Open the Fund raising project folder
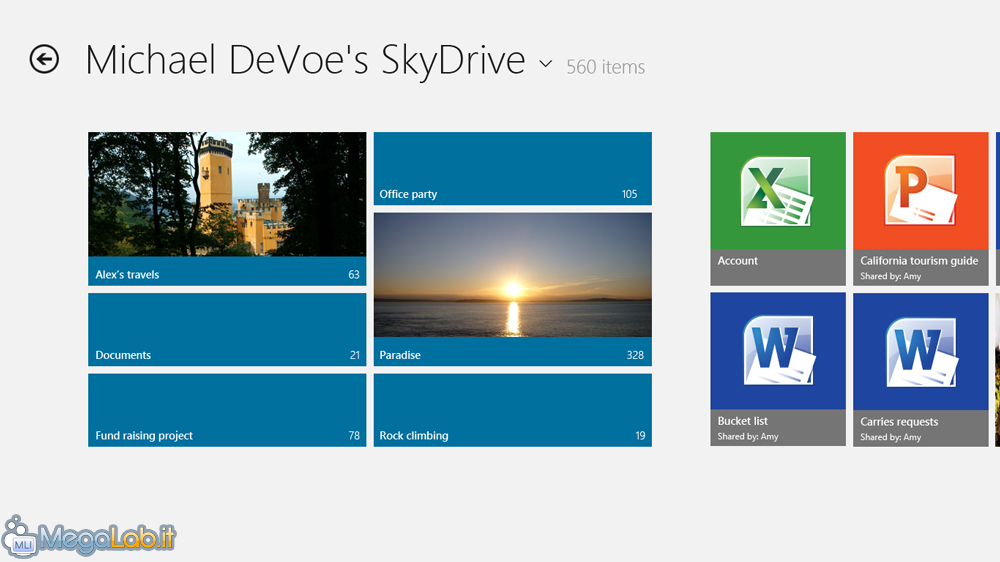 [x=227, y=410]
